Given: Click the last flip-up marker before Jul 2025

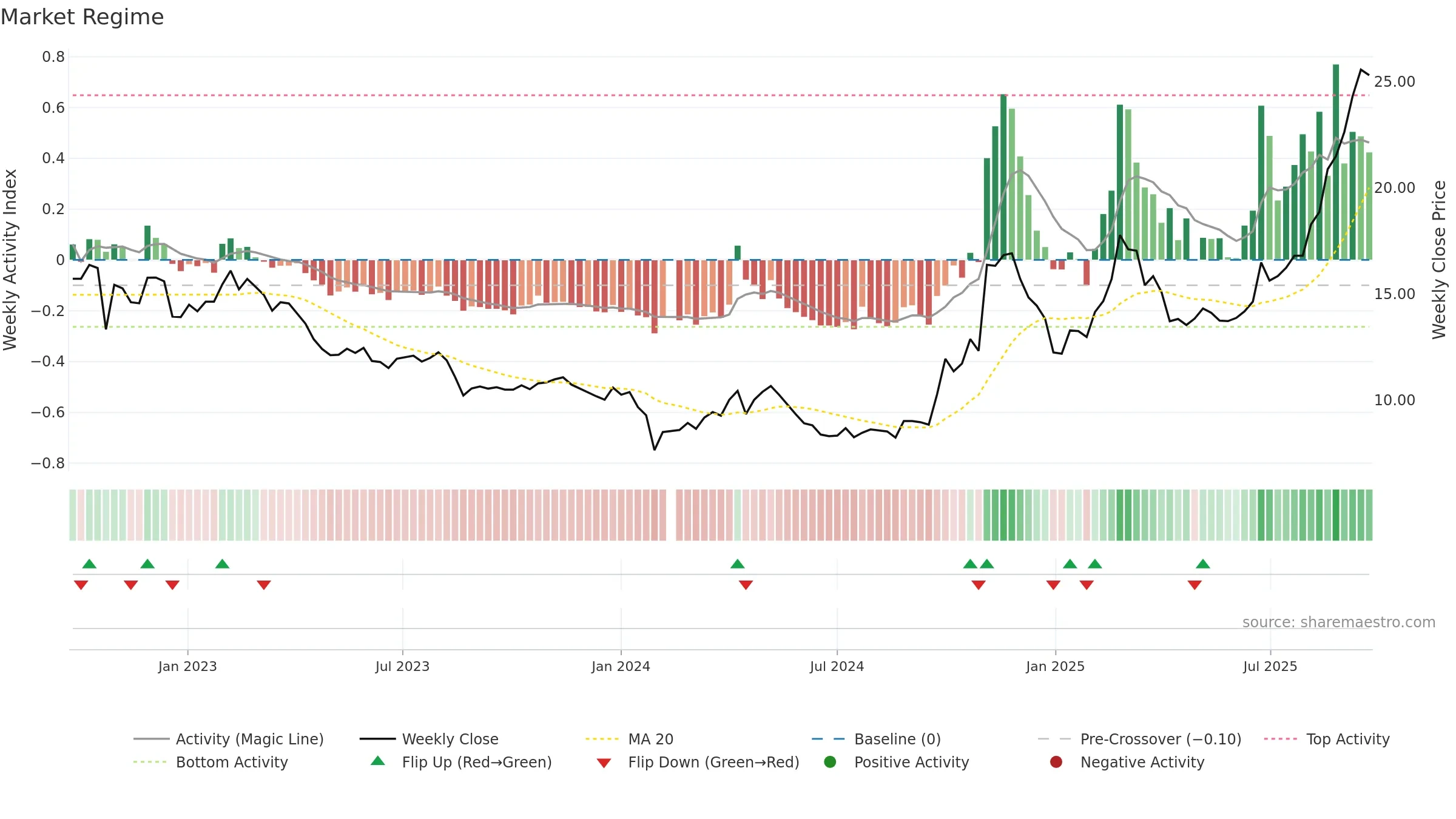Looking at the screenshot, I should coord(1203,564).
